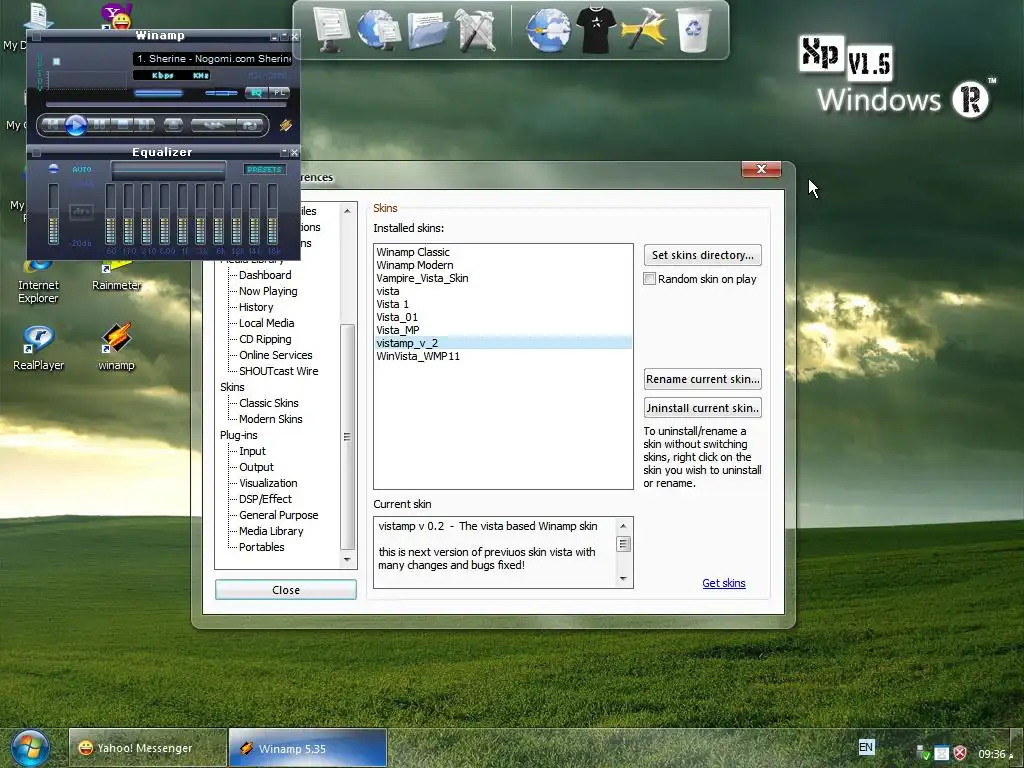Open Classic Skins in preferences tree
Viewport: 1024px width, 768px height.
pos(268,404)
